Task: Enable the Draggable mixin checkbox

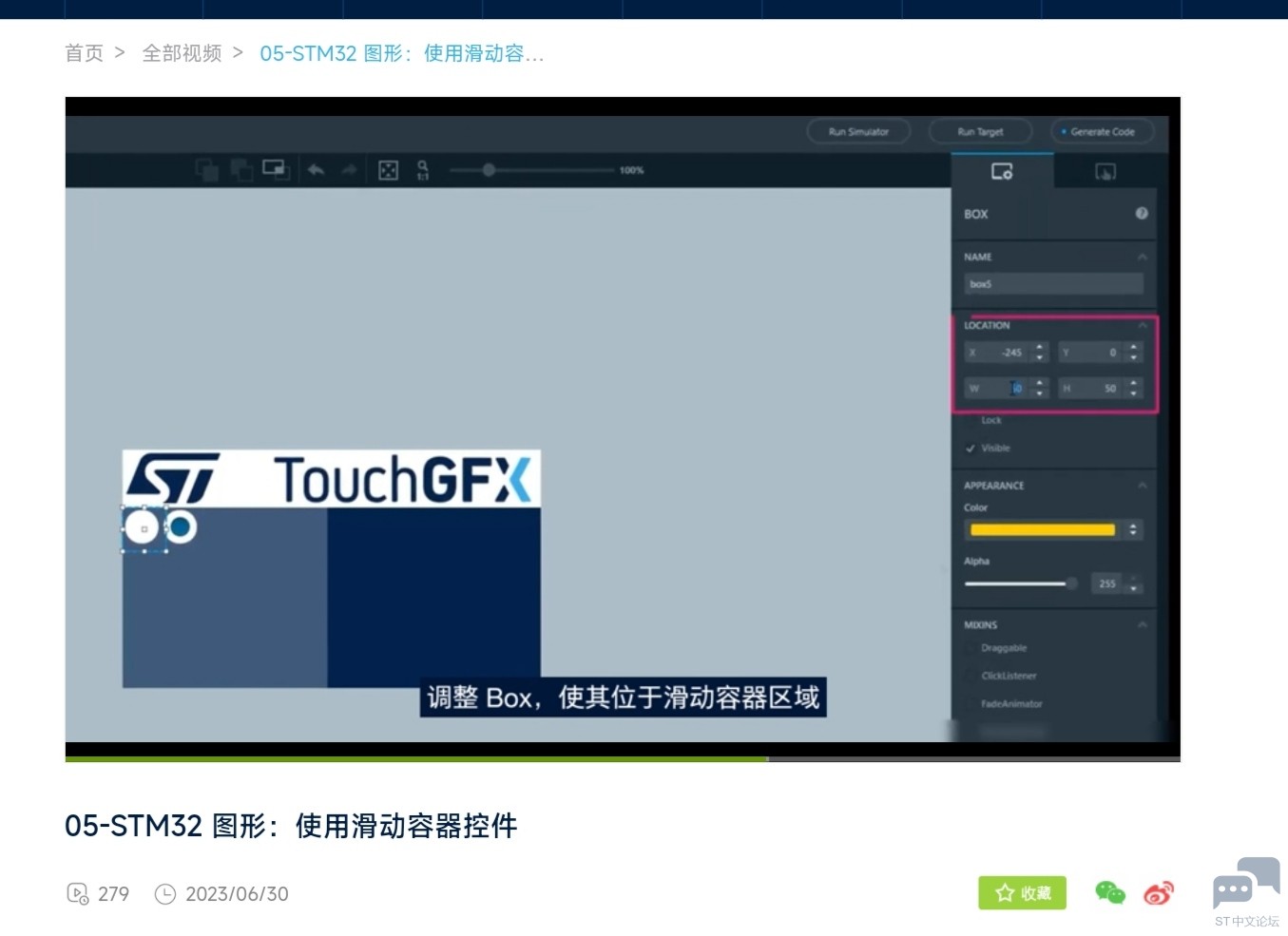Action: click(x=971, y=648)
